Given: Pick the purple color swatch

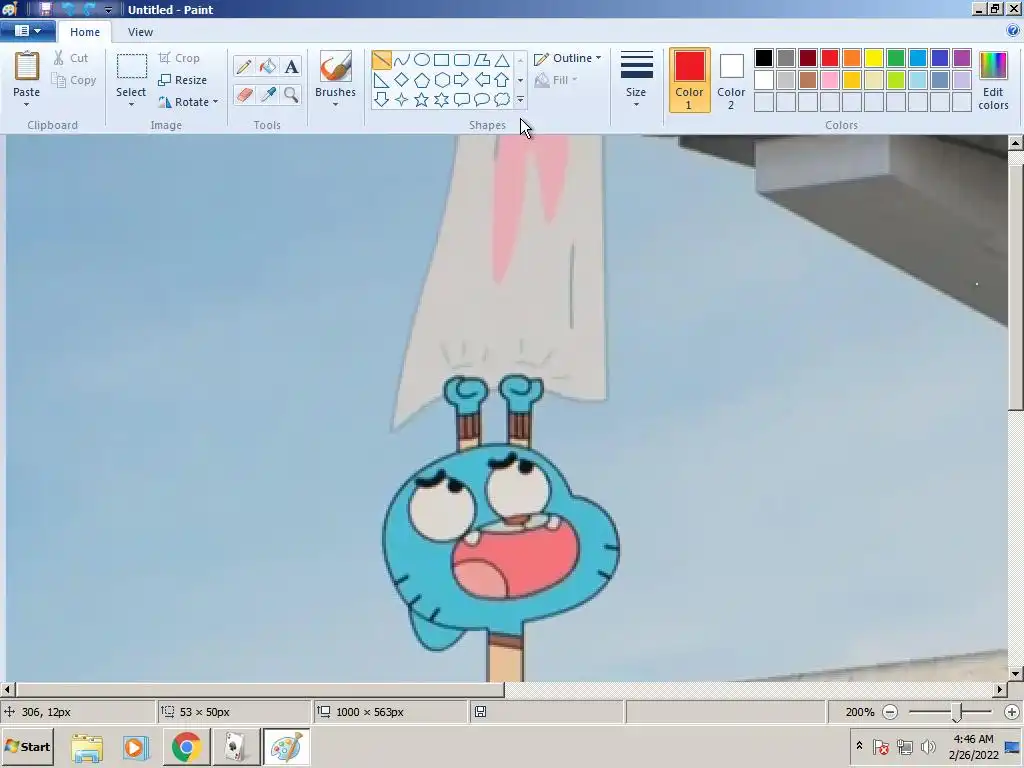Looking at the screenshot, I should pyautogui.click(x=962, y=58).
